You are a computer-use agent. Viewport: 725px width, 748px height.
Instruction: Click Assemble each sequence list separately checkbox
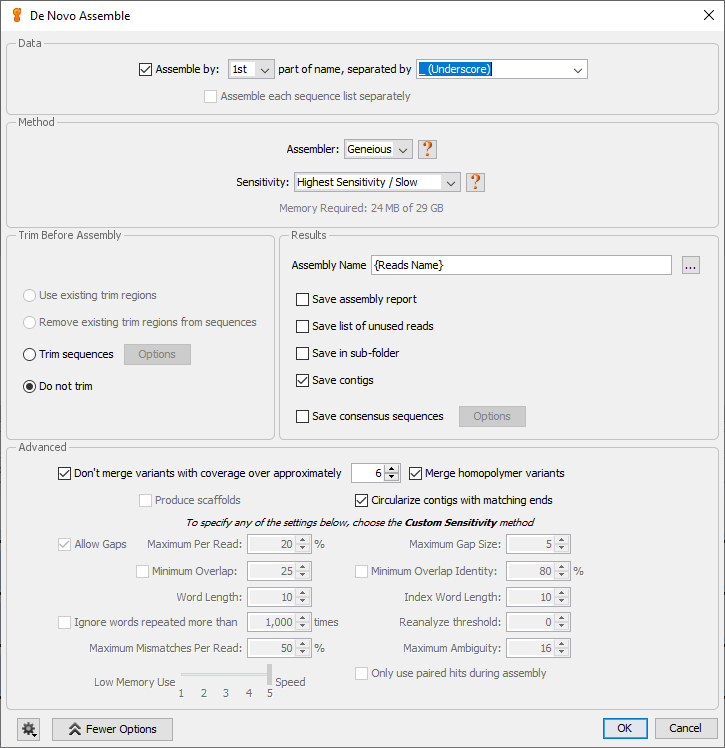tap(210, 97)
